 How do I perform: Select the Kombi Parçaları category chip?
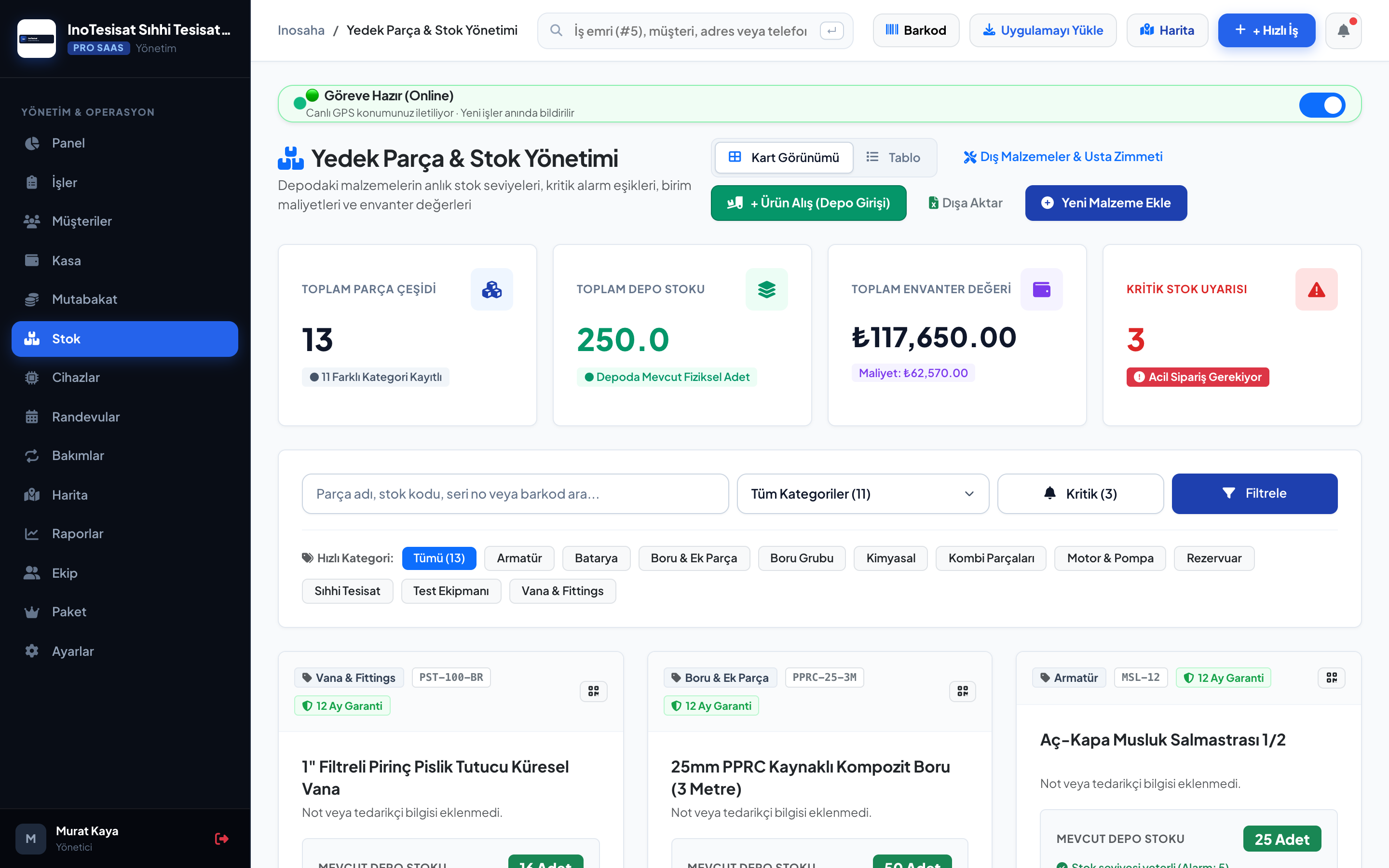[x=991, y=558]
